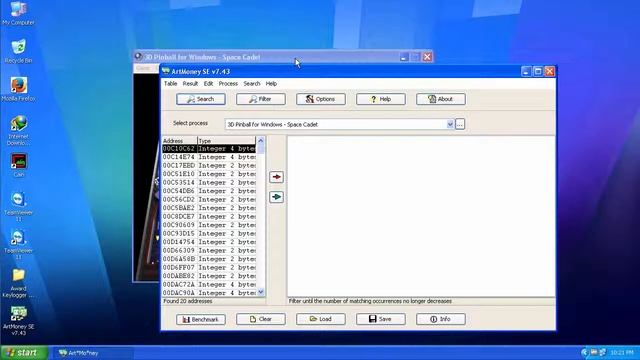Click the green arrow transfer-all button
This screenshot has height=360, width=640.
click(x=276, y=197)
